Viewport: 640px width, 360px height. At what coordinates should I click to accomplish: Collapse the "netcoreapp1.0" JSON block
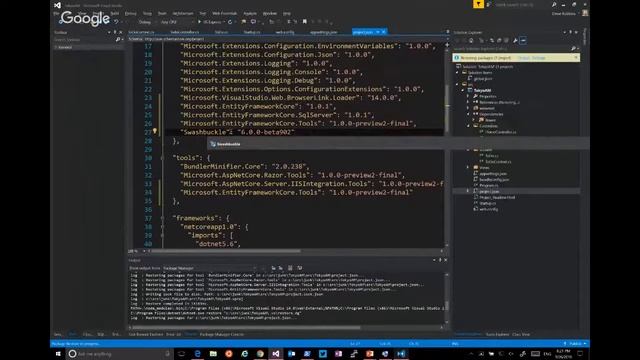click(162, 227)
